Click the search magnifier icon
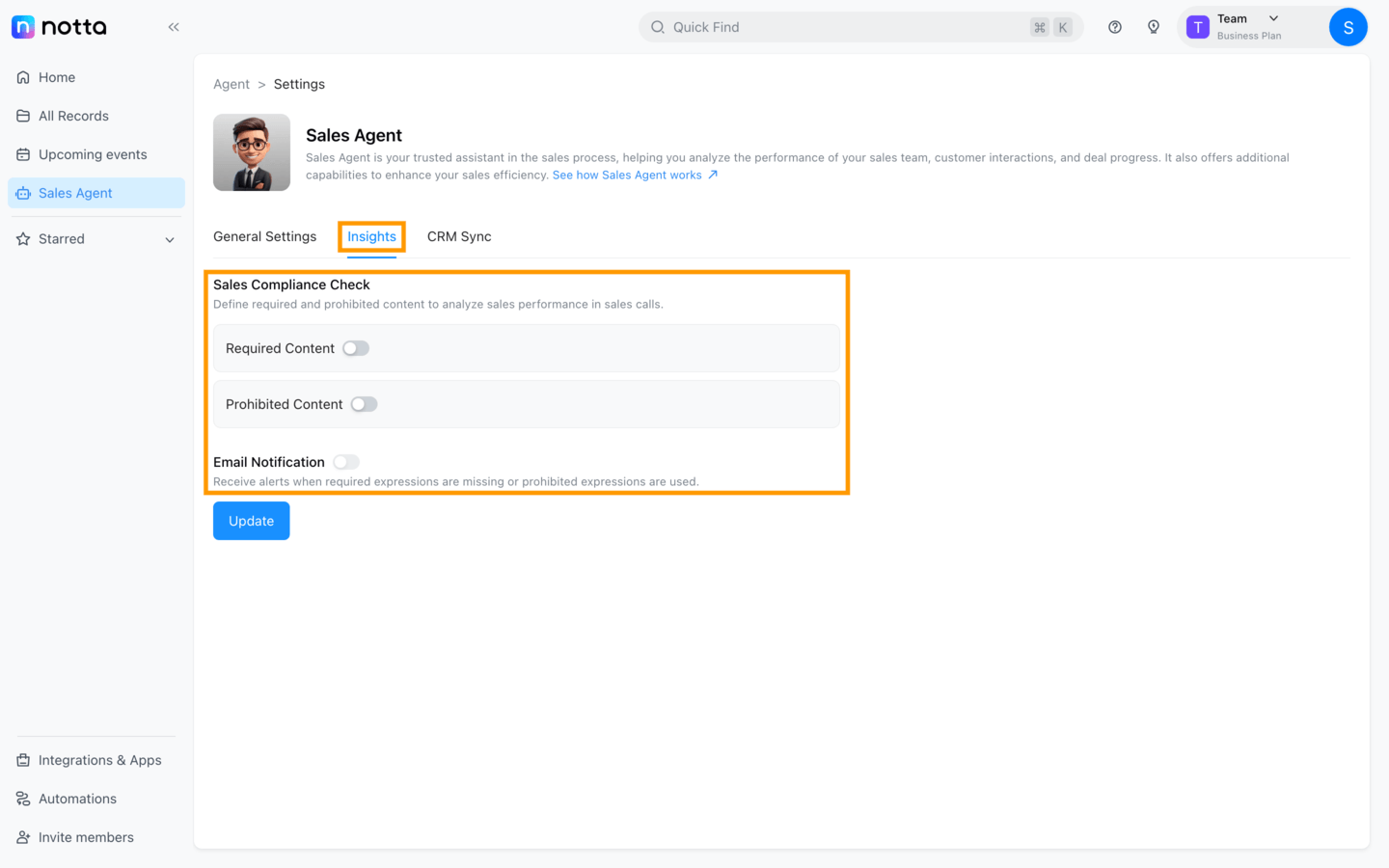 click(658, 27)
